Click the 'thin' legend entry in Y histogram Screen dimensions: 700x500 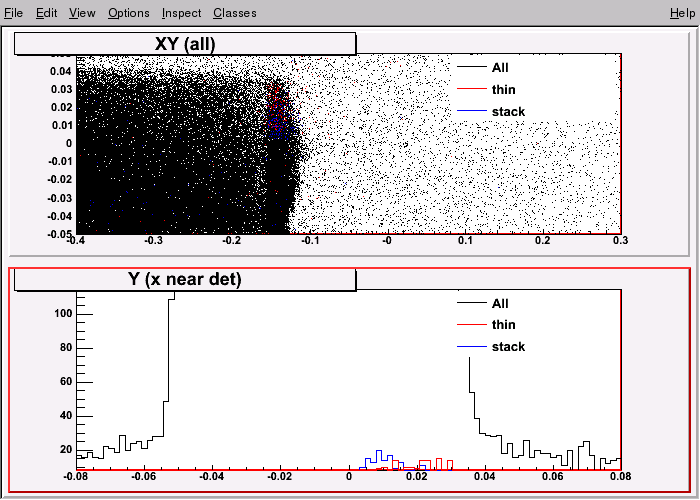[x=504, y=325]
